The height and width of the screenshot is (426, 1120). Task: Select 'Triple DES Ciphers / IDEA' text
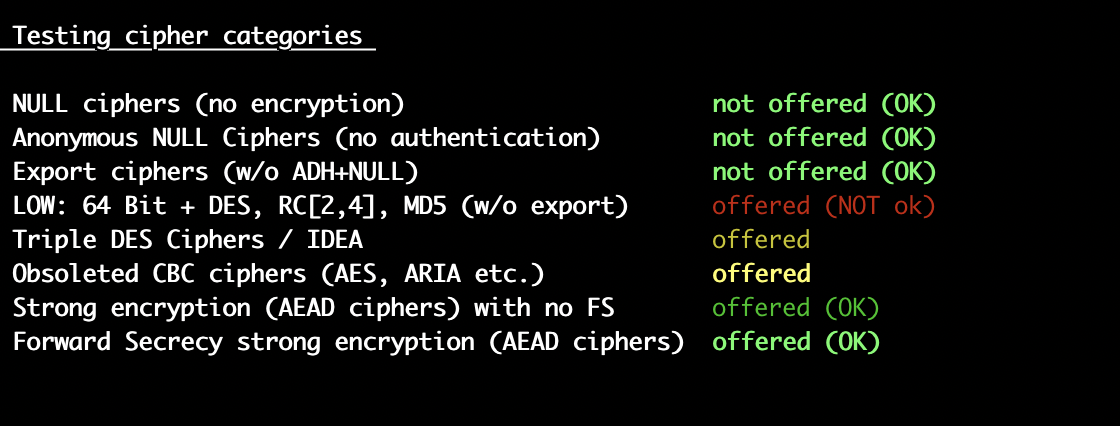click(x=188, y=240)
